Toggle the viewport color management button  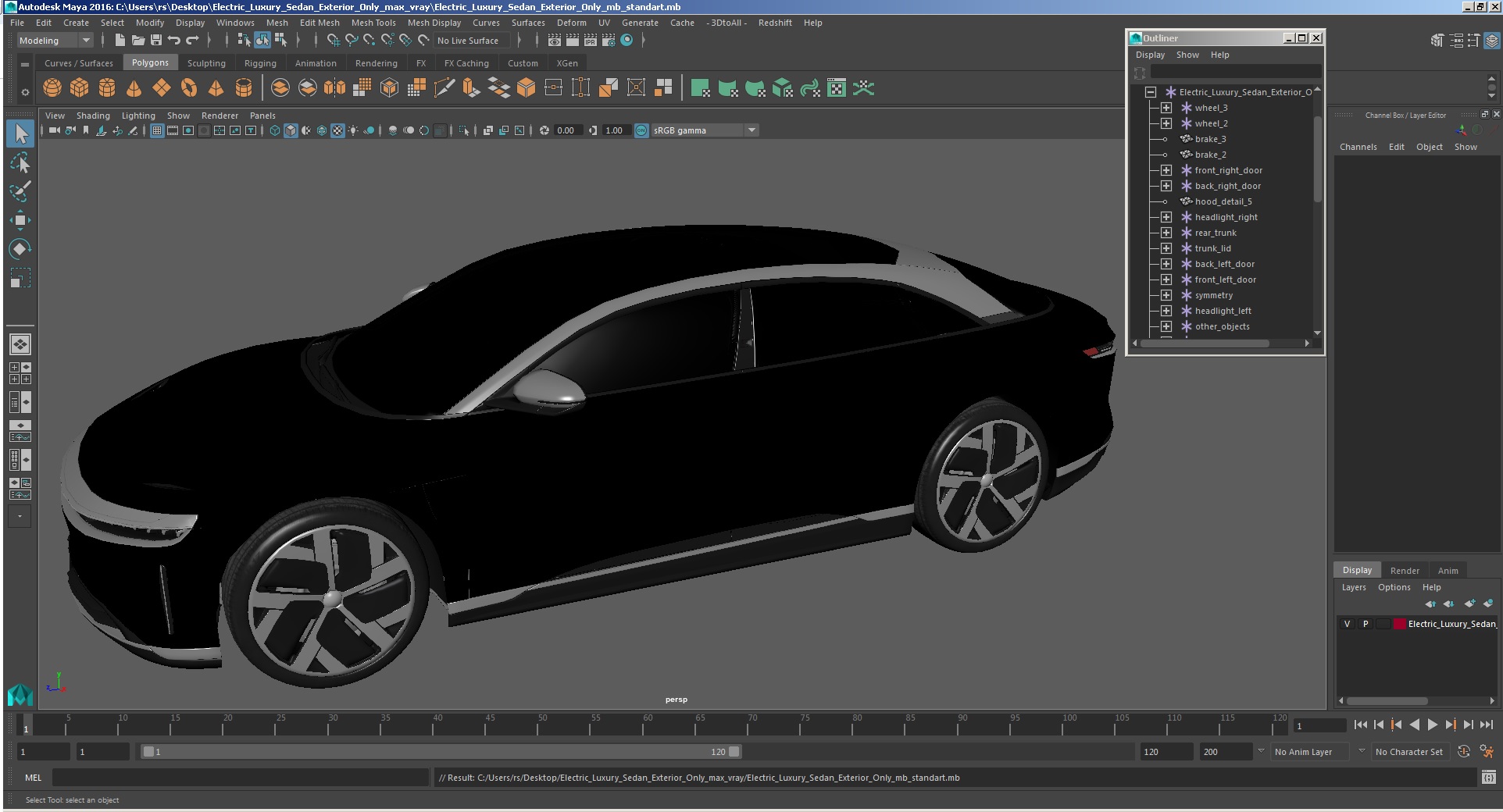641,130
